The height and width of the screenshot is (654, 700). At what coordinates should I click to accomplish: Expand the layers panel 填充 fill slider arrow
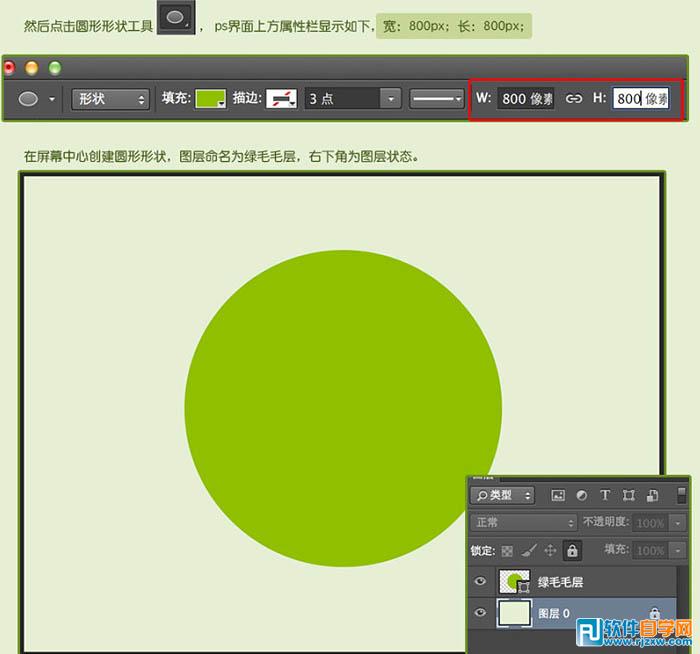[x=678, y=550]
